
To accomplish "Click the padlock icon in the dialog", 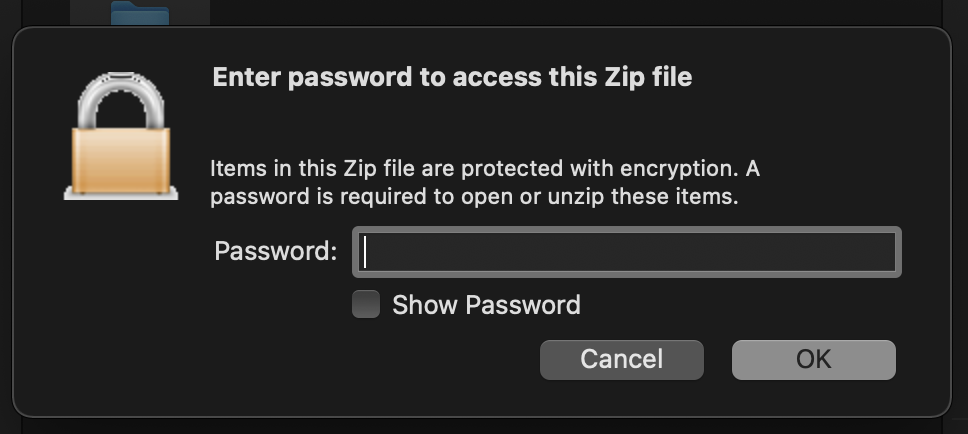I will 121,136.
